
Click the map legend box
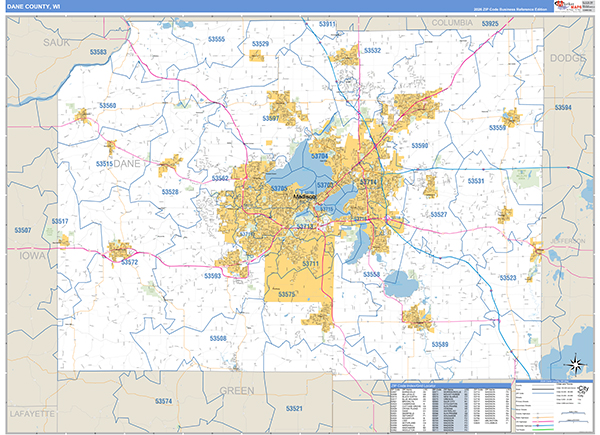(554, 406)
